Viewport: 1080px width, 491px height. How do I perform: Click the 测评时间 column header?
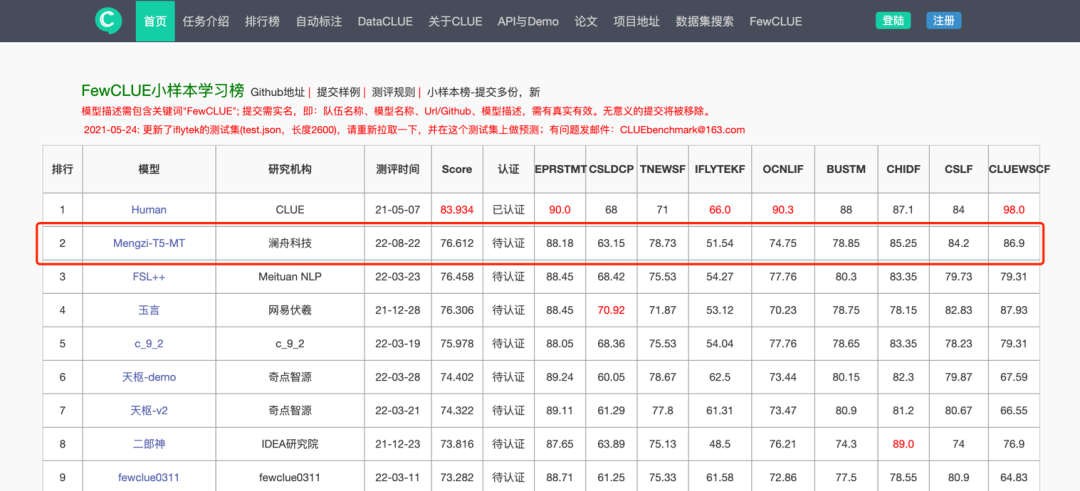397,169
